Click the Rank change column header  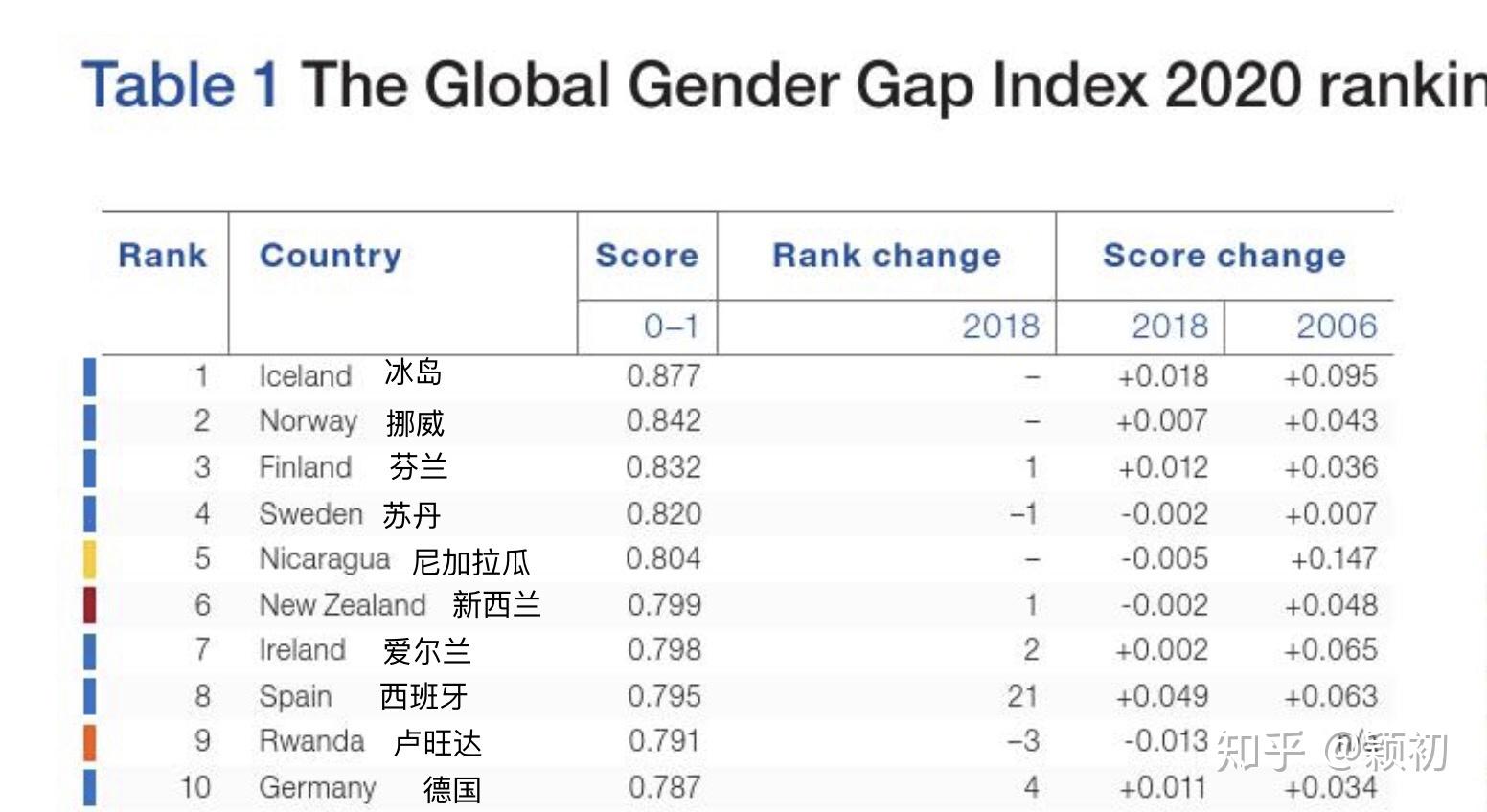click(886, 256)
